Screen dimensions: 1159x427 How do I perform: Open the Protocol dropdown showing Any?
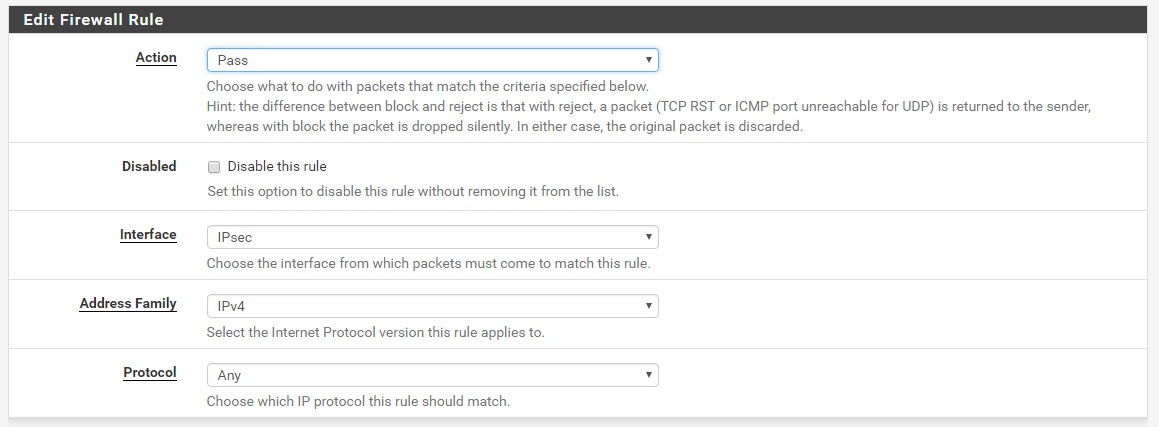point(432,375)
